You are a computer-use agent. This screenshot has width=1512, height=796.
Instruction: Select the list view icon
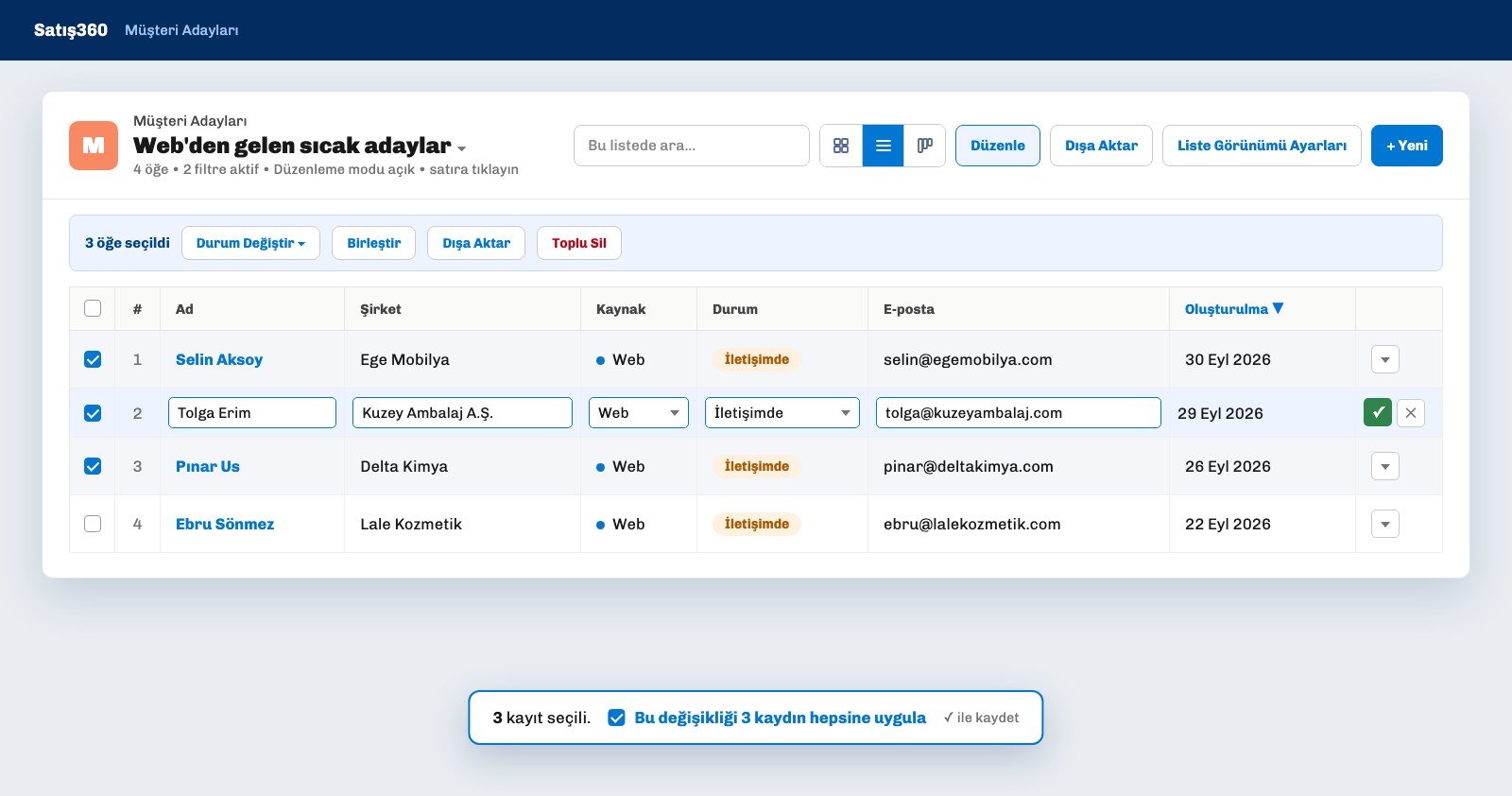[884, 146]
